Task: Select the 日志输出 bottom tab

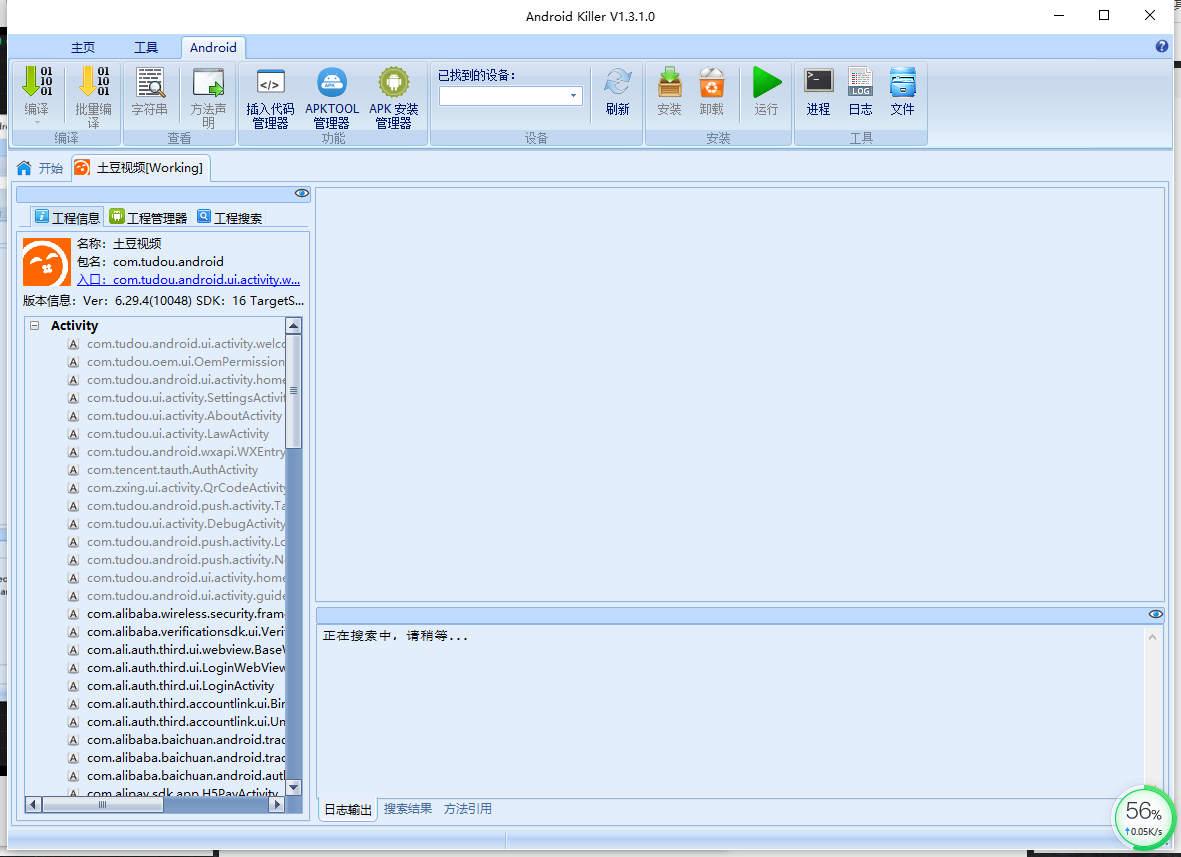Action: coord(348,810)
